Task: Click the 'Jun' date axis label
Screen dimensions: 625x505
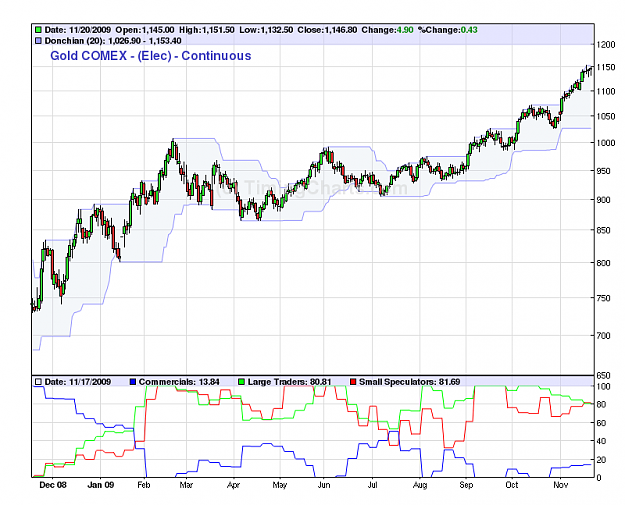Action: pos(324,485)
